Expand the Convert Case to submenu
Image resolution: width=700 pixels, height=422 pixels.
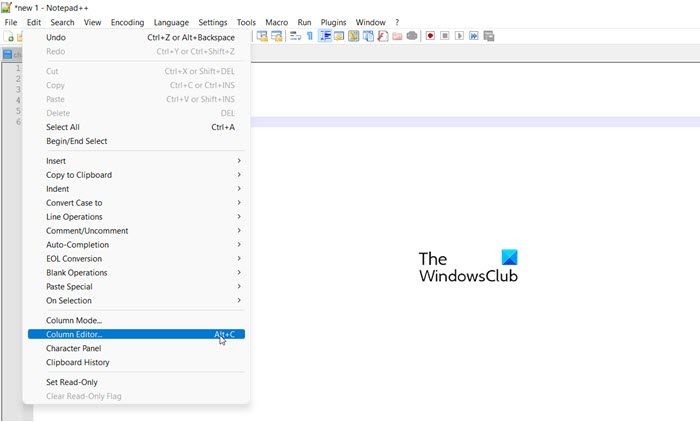click(136, 203)
